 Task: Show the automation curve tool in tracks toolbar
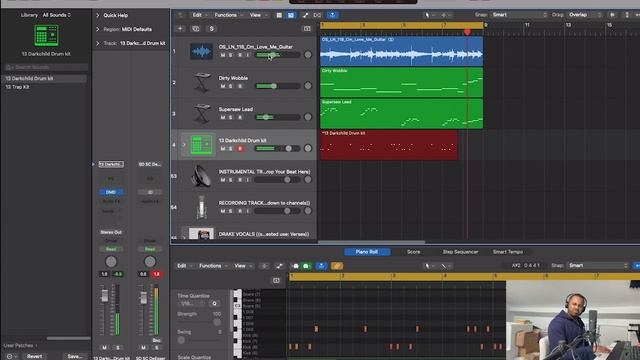coord(305,15)
